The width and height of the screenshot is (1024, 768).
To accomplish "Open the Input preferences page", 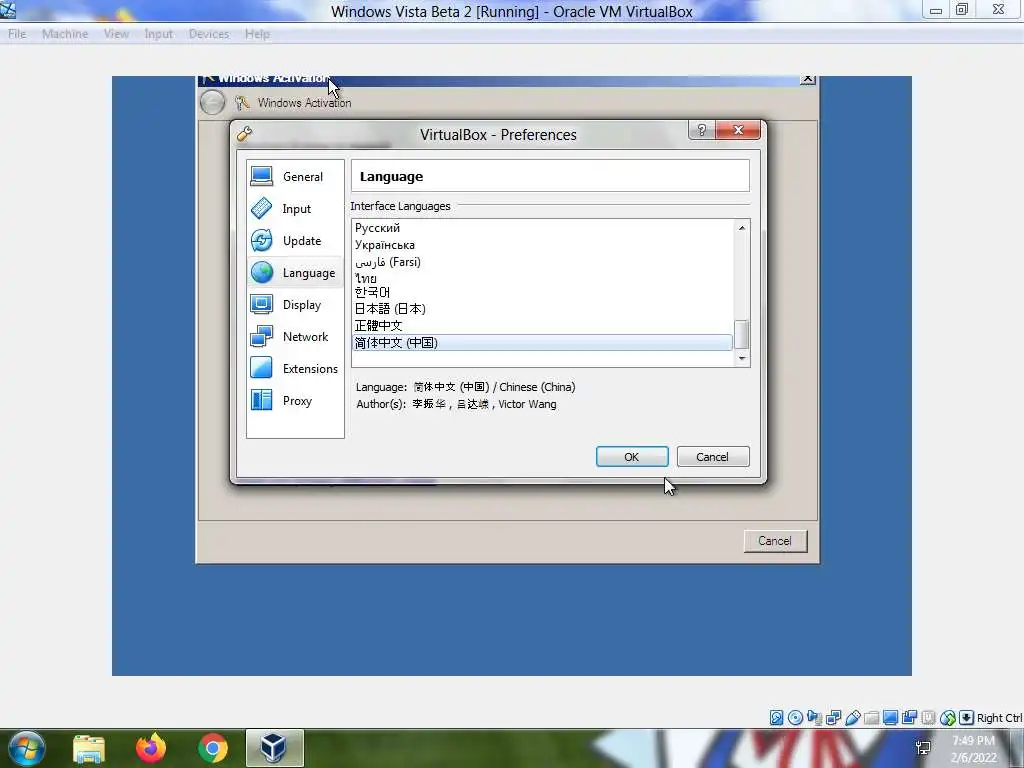I will 295,208.
